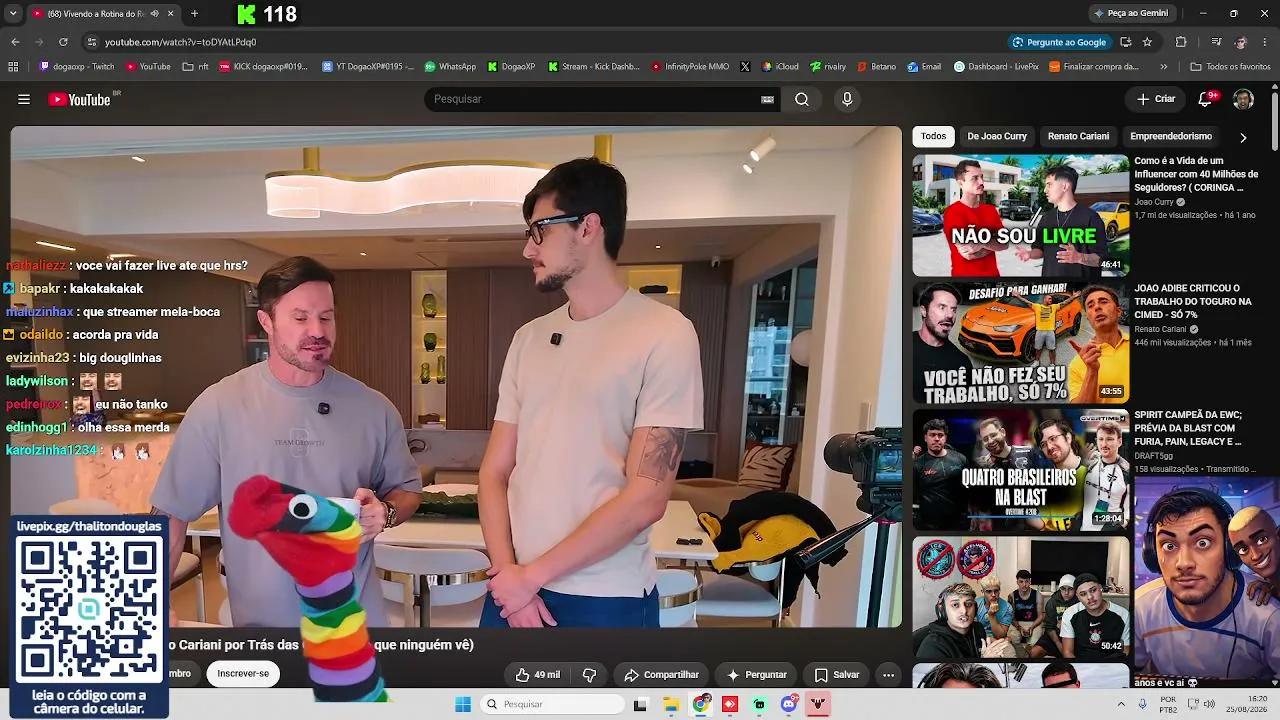Open the 'Stream - Kick Dashb...' bookmark

coord(593,67)
